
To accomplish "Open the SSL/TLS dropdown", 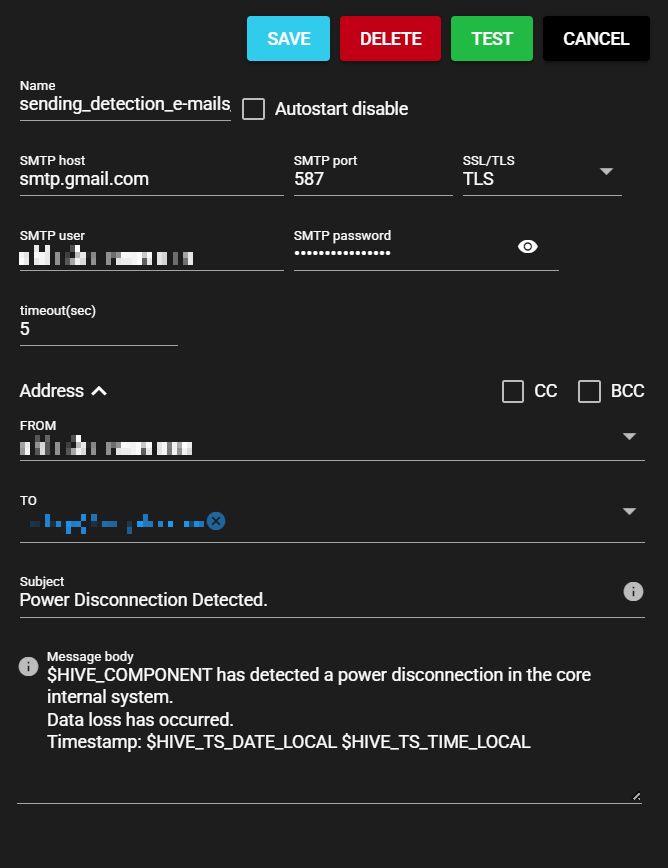I will 606,171.
